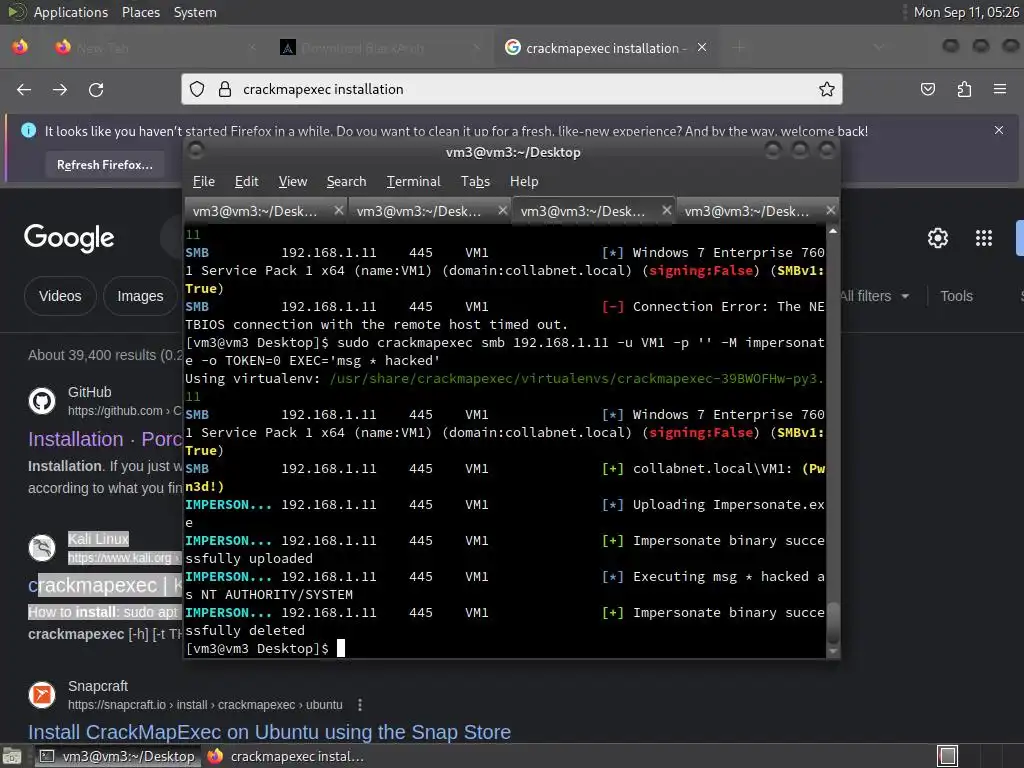Open the GitHub Installation result link

click(104, 439)
